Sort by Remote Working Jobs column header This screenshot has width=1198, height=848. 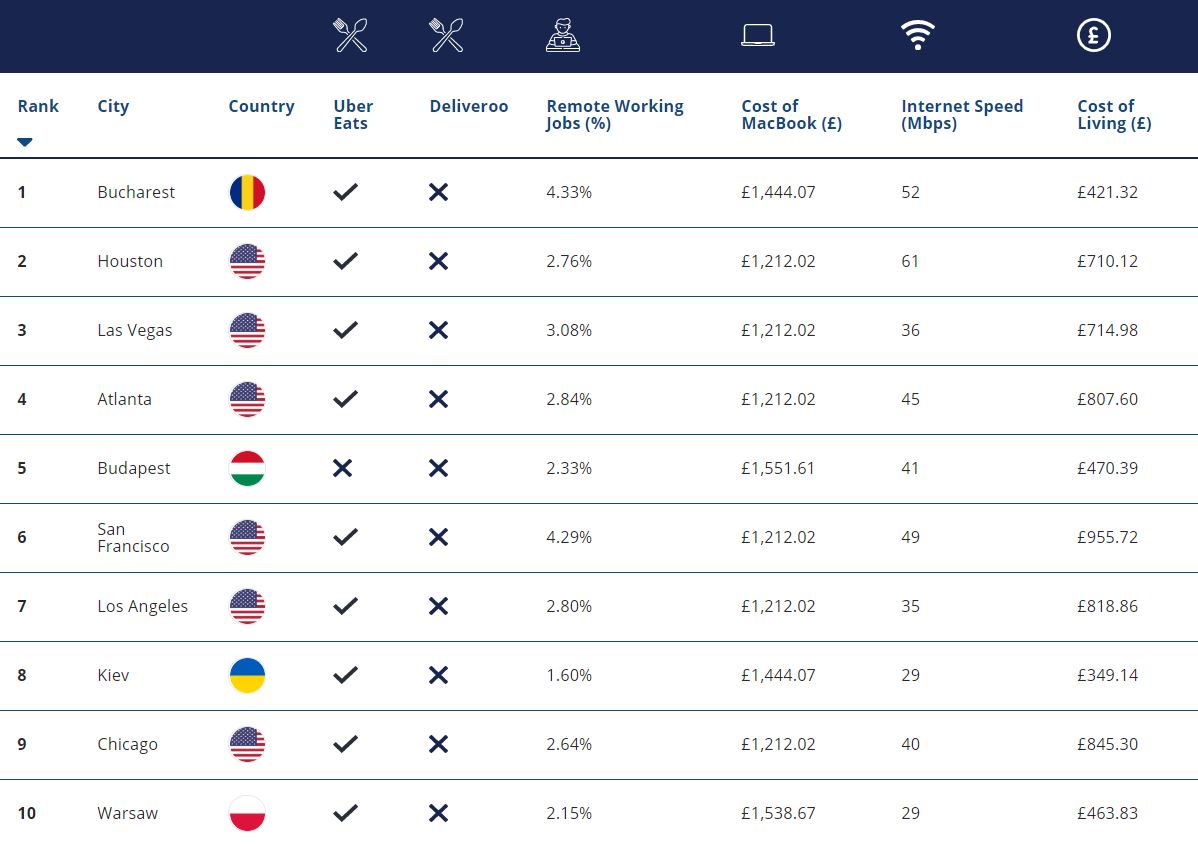[614, 115]
